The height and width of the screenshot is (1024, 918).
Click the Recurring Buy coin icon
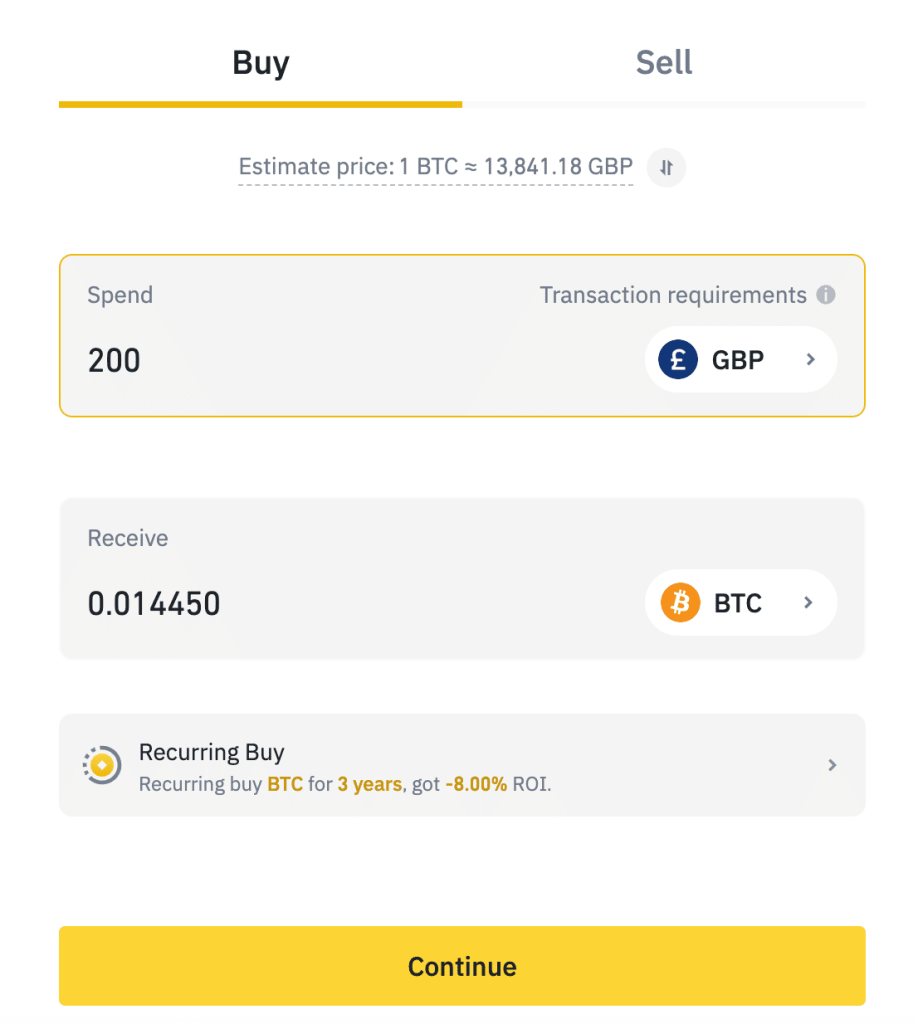pos(101,765)
